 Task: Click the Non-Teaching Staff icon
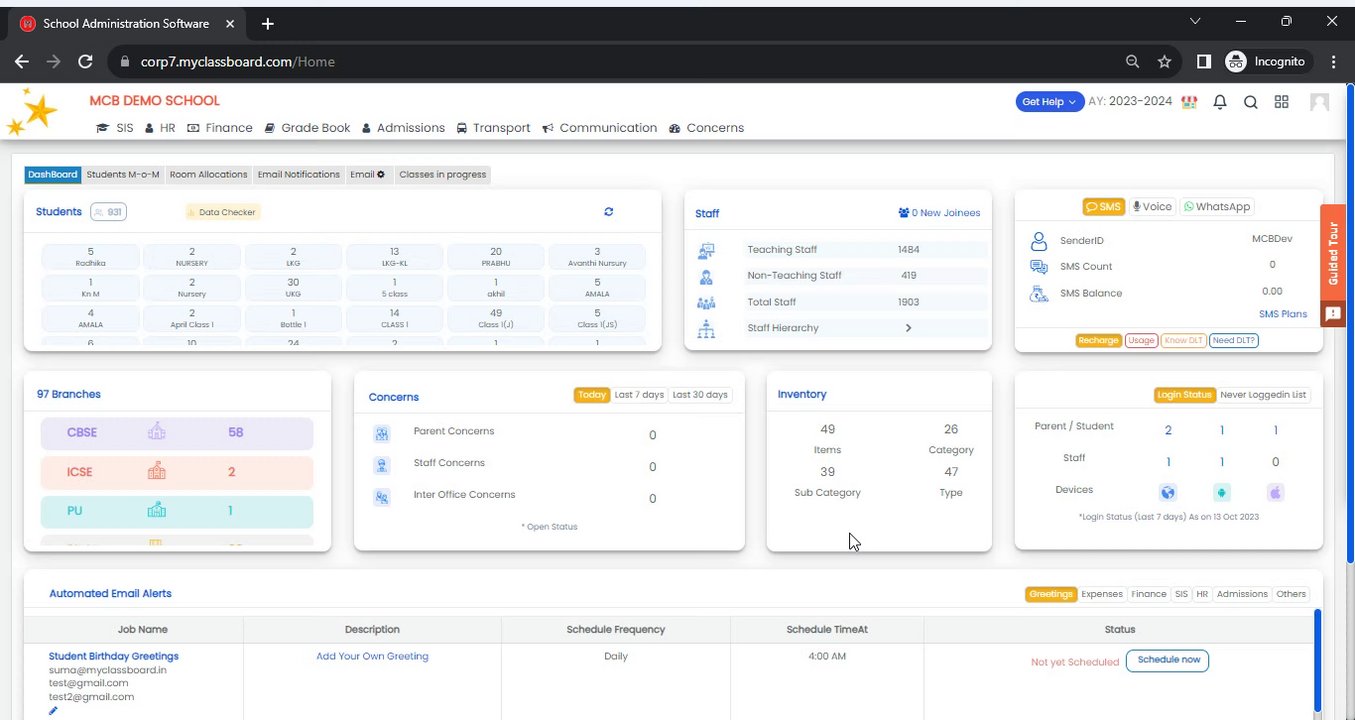[707, 277]
